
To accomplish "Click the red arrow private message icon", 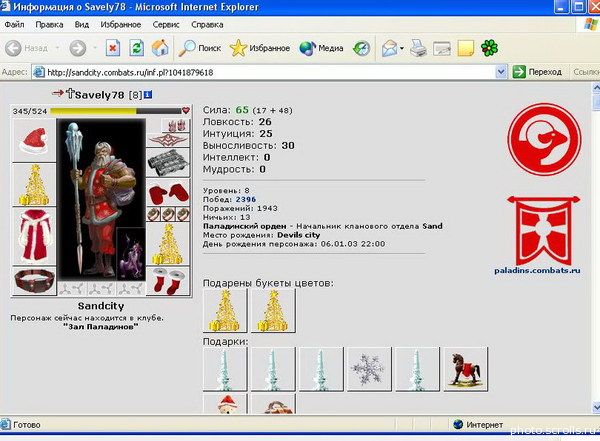I will click(57, 93).
